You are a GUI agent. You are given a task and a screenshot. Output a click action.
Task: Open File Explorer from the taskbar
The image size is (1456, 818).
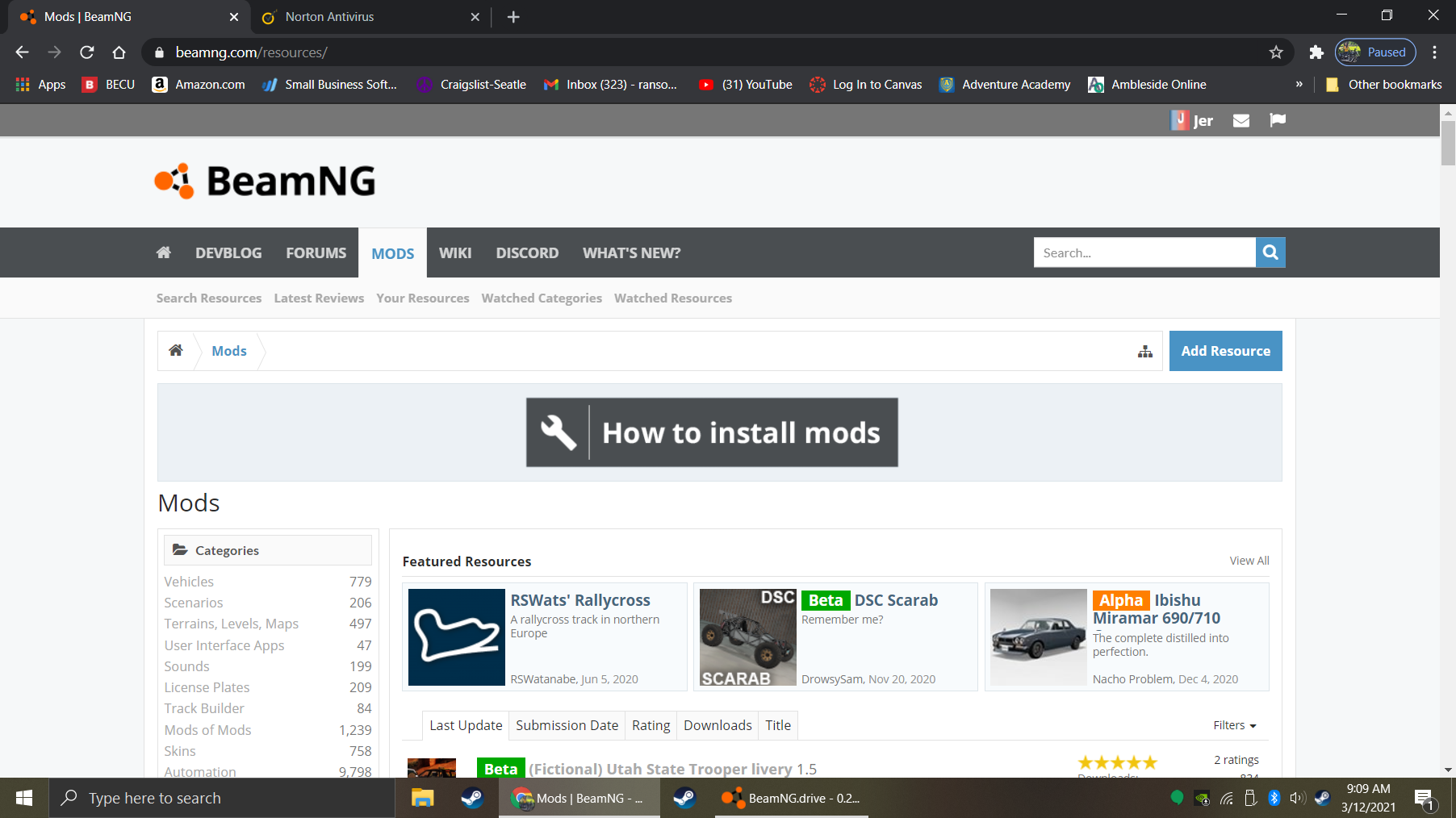423,798
